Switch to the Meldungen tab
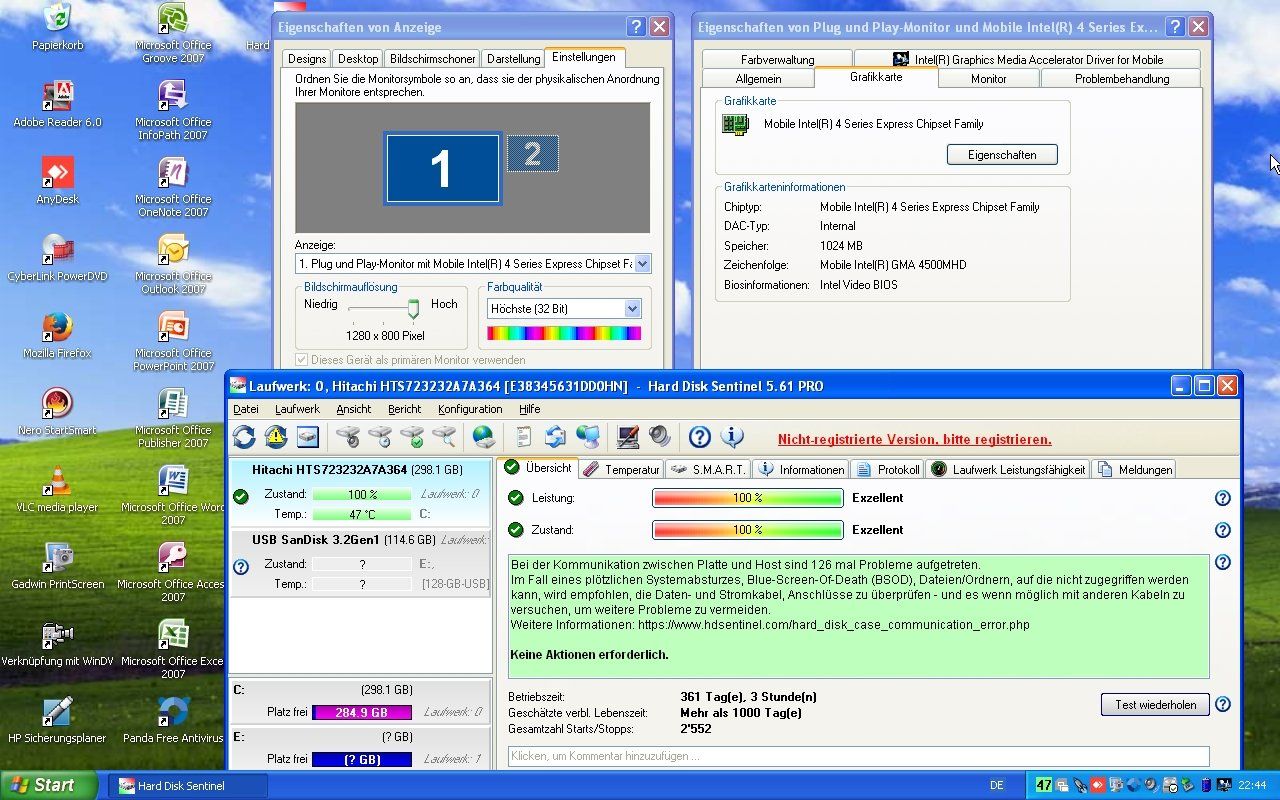The width and height of the screenshot is (1280, 800). coord(1135,469)
